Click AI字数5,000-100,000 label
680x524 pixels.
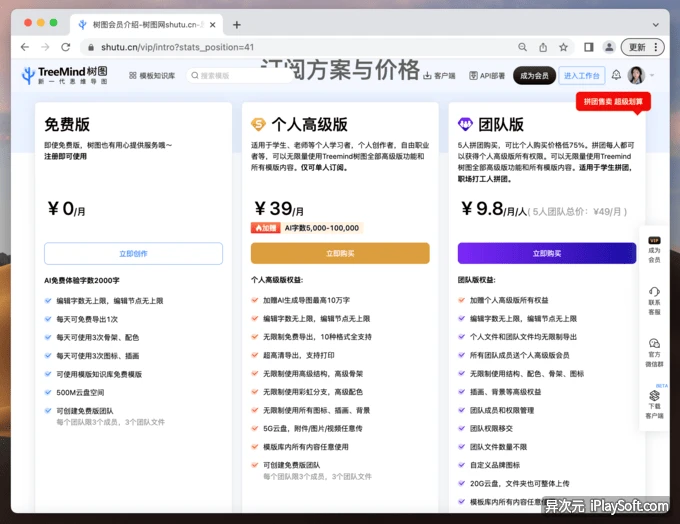click(322, 228)
